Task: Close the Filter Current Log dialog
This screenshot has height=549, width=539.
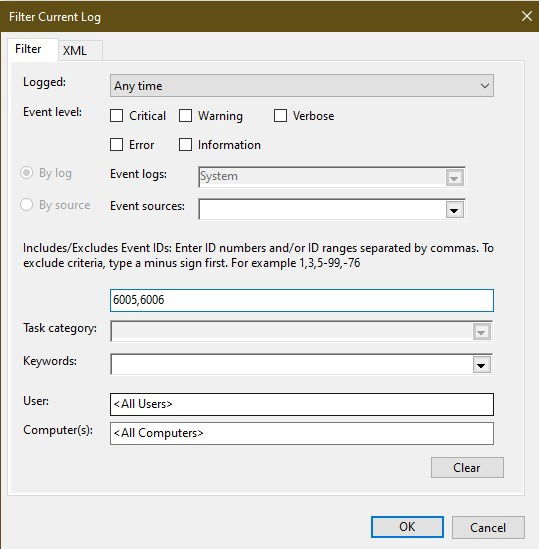Action: coord(526,16)
